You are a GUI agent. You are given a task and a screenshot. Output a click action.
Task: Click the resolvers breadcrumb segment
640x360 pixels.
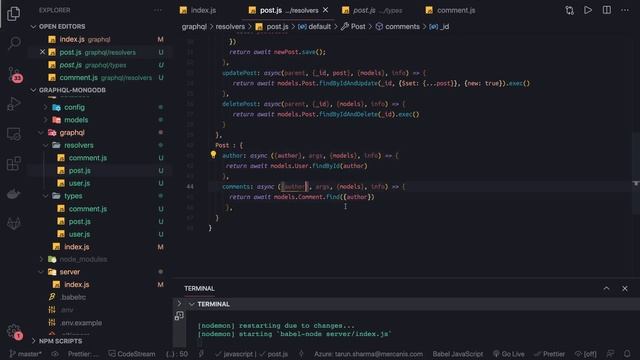coord(230,27)
